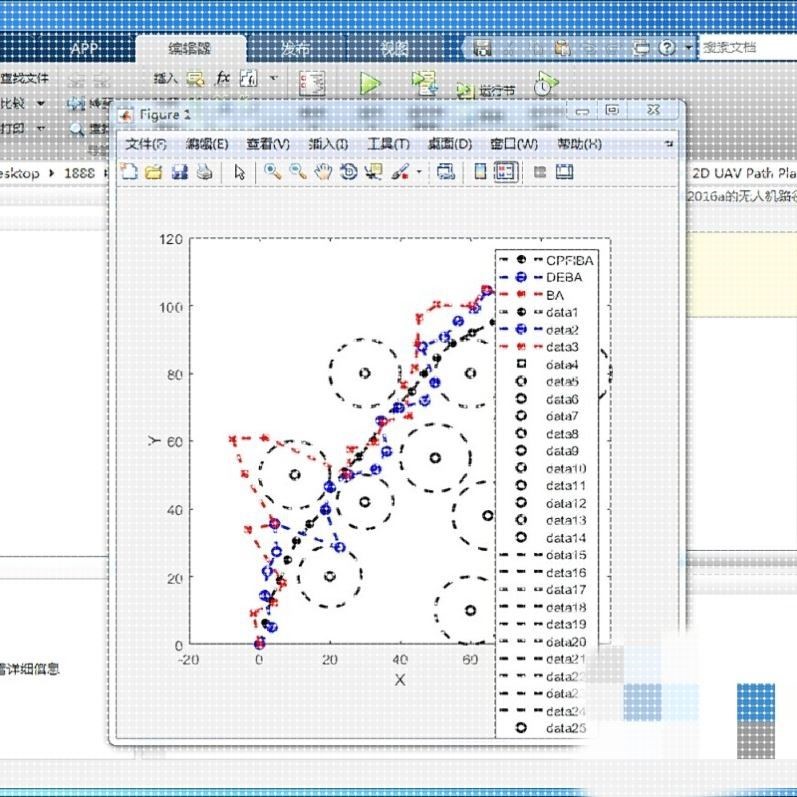Insert a colorbar using the toolbar icon
The width and height of the screenshot is (797, 797).
[480, 172]
